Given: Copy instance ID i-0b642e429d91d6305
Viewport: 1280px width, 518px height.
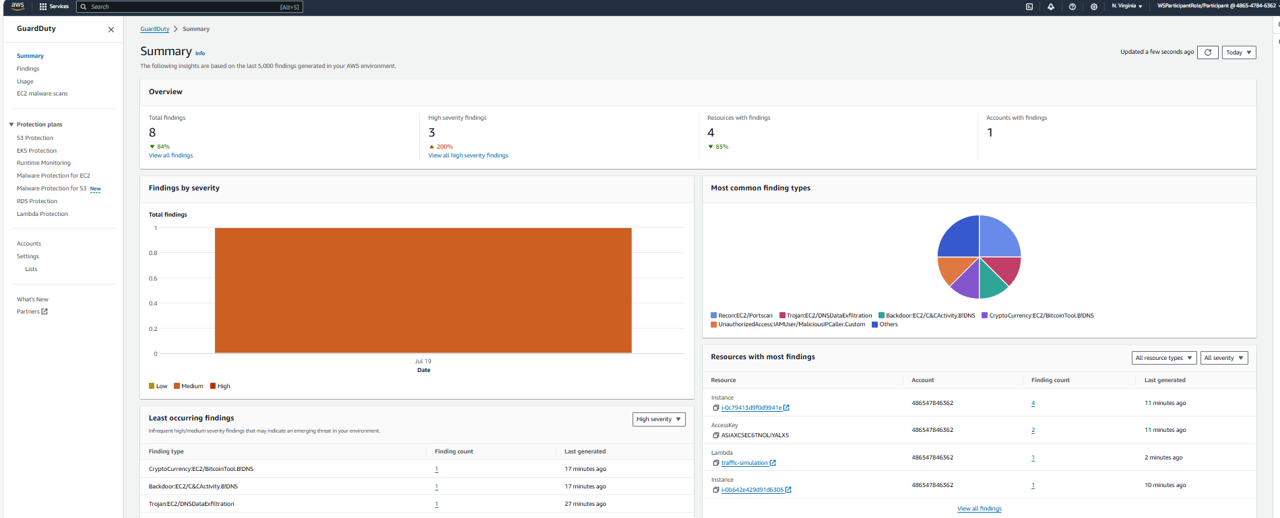Looking at the screenshot, I should pos(716,490).
